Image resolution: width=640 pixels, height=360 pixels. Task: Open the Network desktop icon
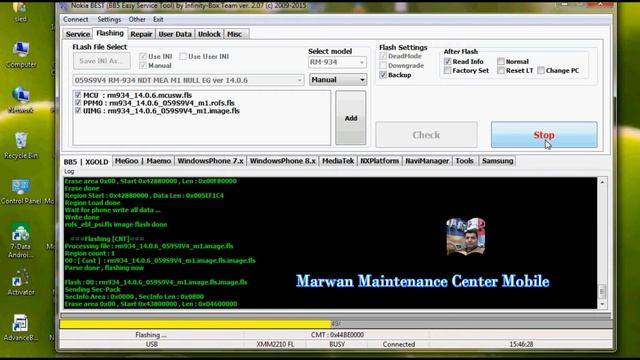coord(20,100)
